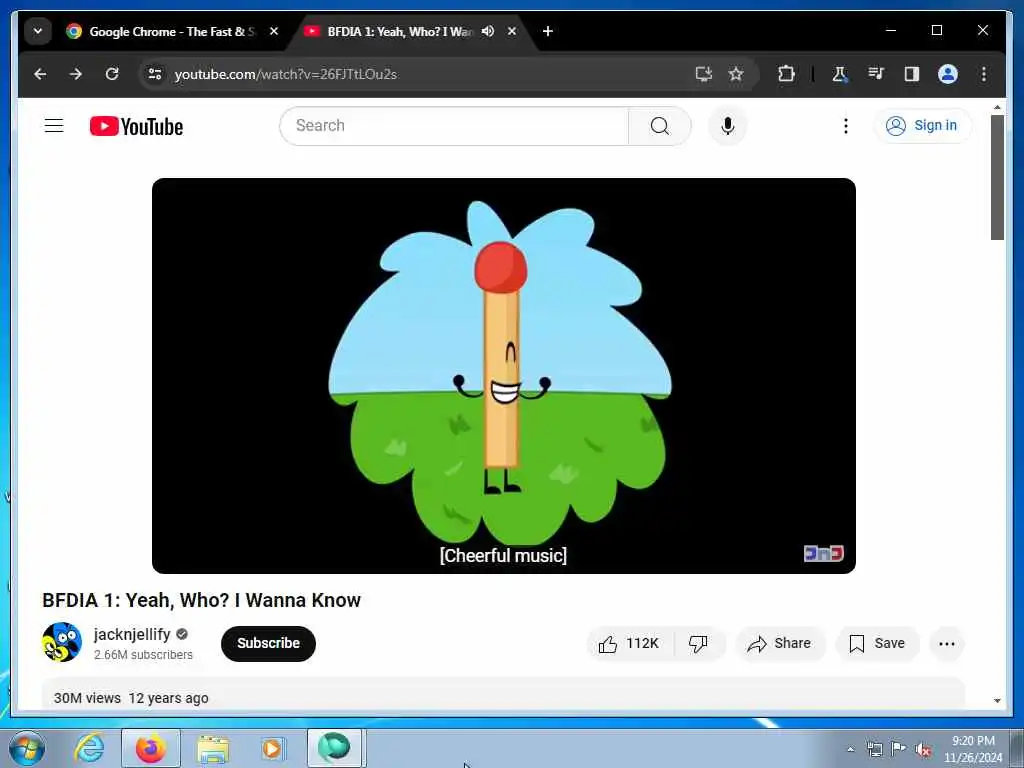Share the video
The image size is (1024, 768).
pos(780,644)
